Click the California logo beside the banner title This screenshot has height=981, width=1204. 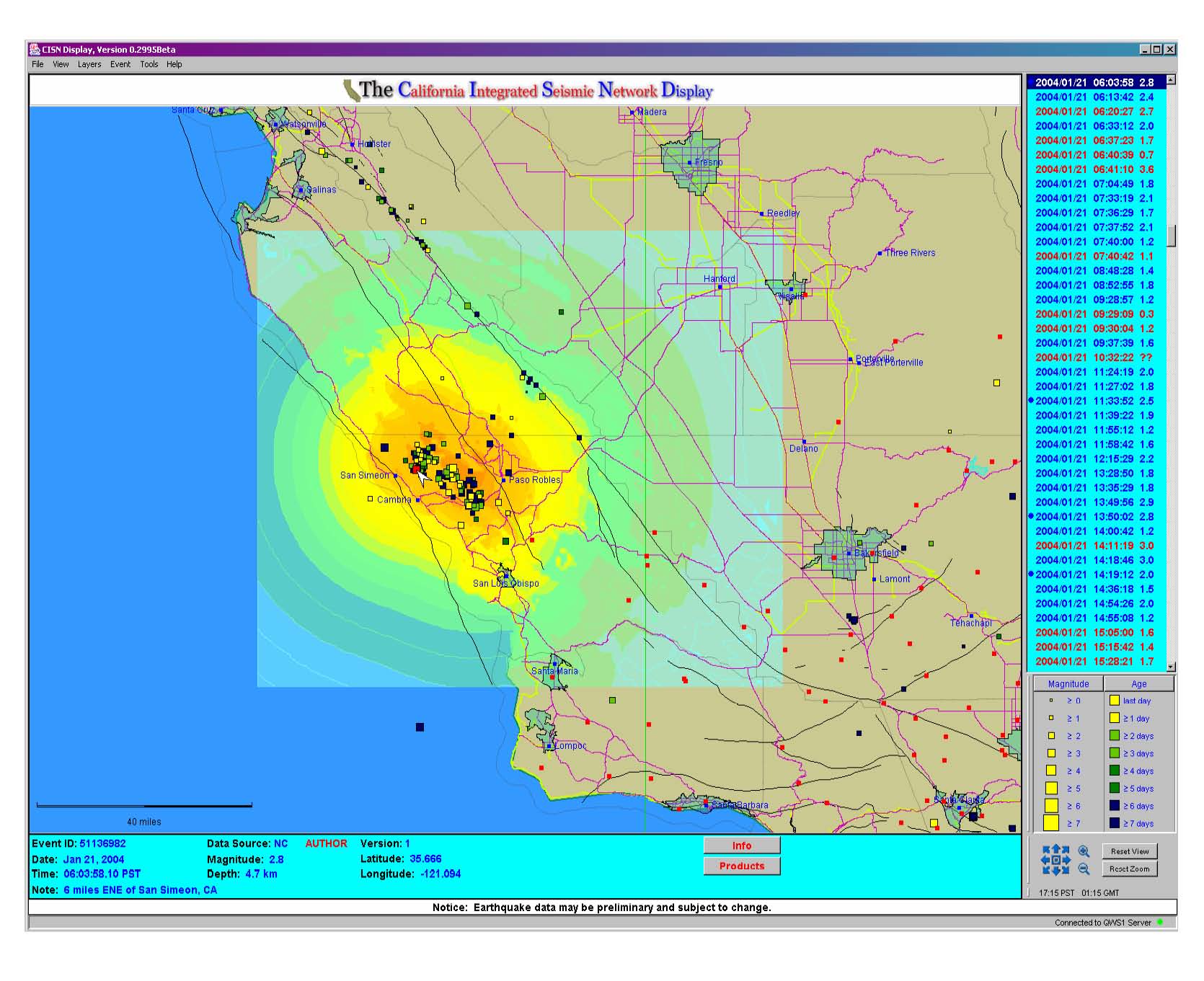pos(350,91)
